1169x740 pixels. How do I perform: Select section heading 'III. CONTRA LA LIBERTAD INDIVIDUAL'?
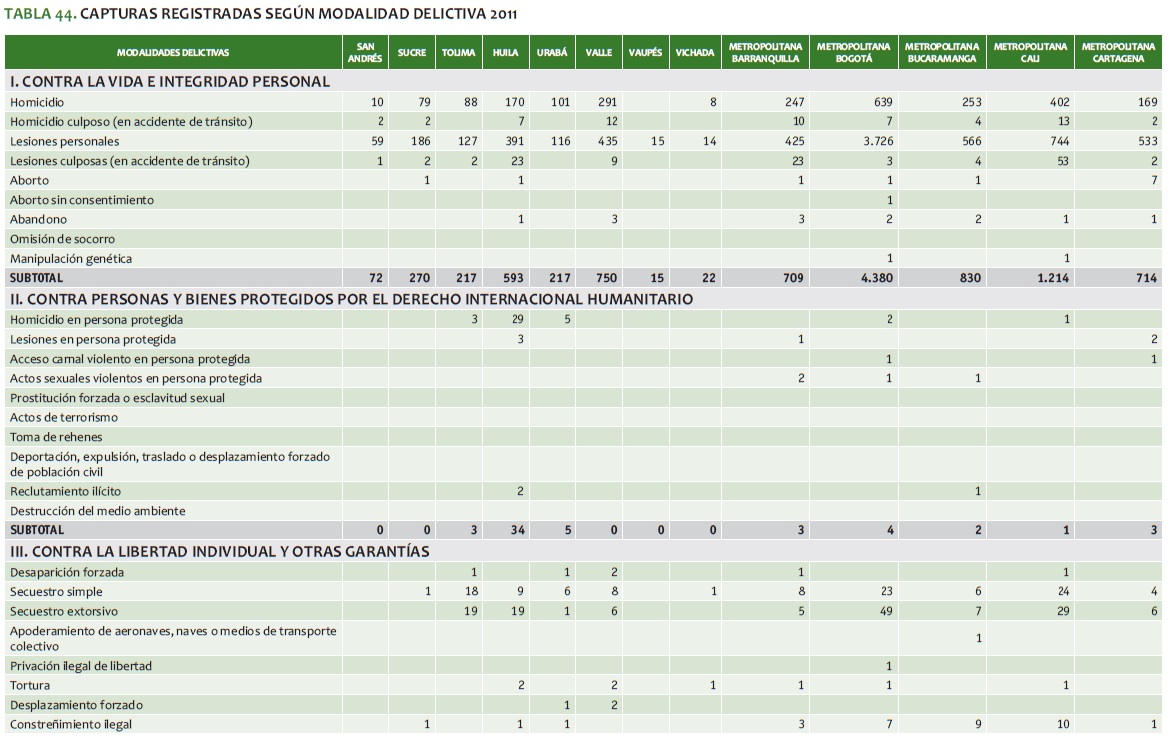point(219,551)
